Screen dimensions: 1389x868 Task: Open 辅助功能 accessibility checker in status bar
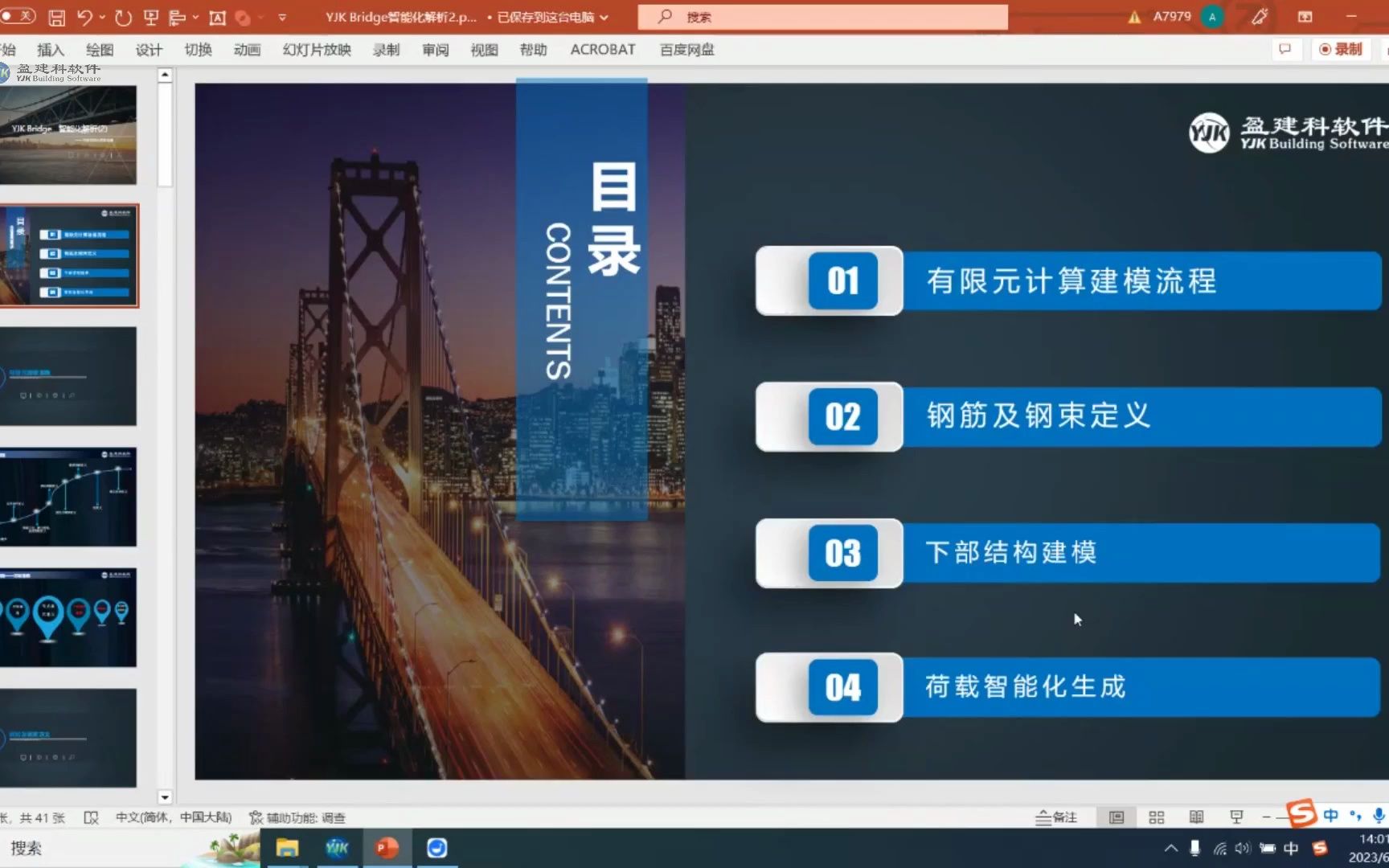pos(297,817)
